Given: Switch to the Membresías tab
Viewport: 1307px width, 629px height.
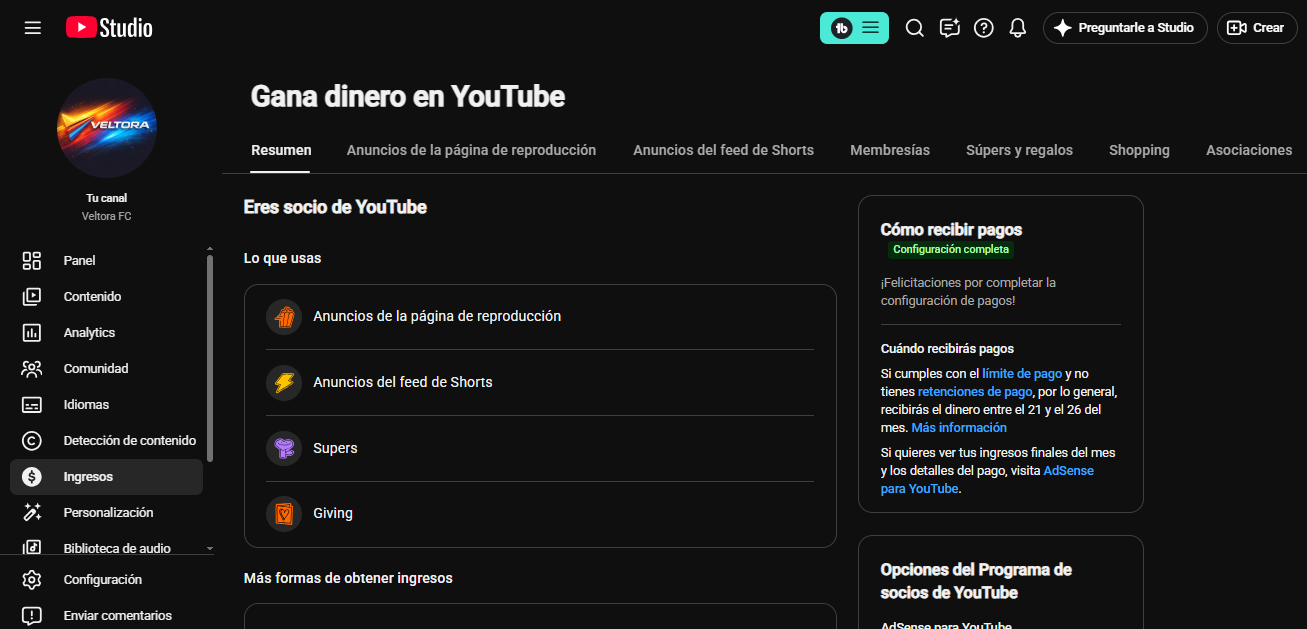Looking at the screenshot, I should coord(890,150).
